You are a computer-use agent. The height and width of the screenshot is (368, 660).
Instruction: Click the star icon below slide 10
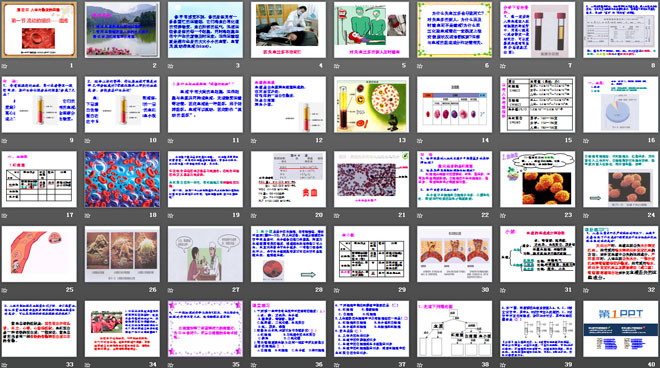tap(88, 141)
